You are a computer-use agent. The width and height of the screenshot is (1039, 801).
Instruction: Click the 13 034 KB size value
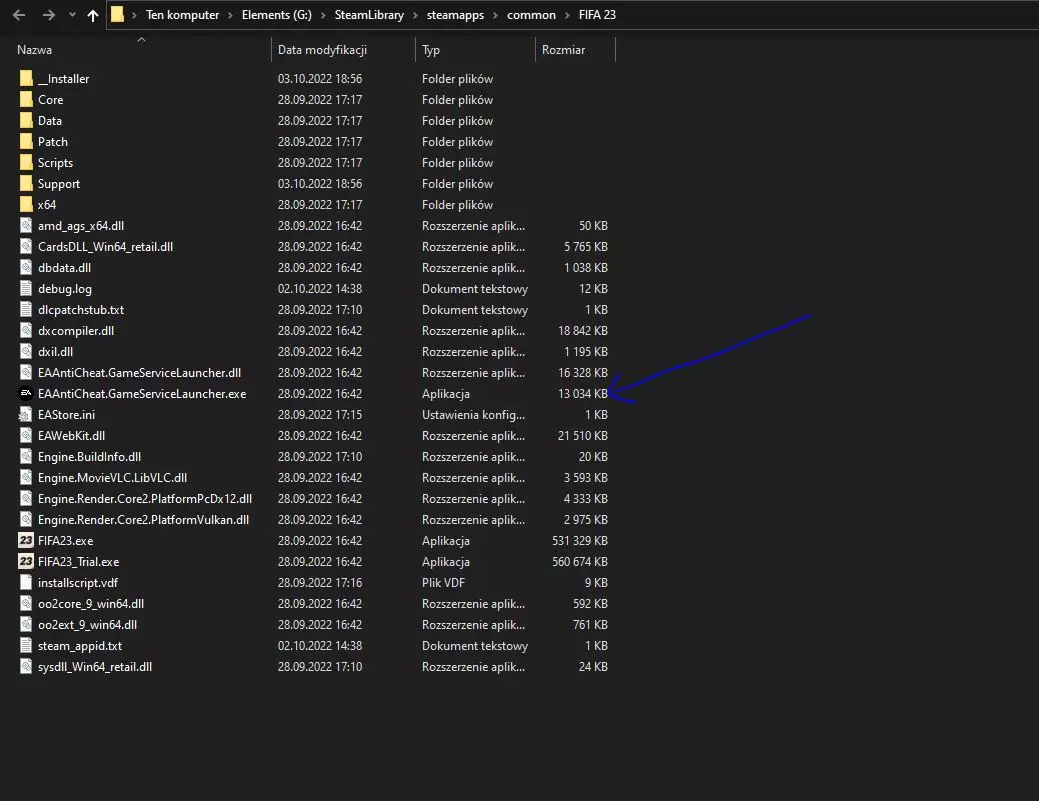(x=582, y=394)
